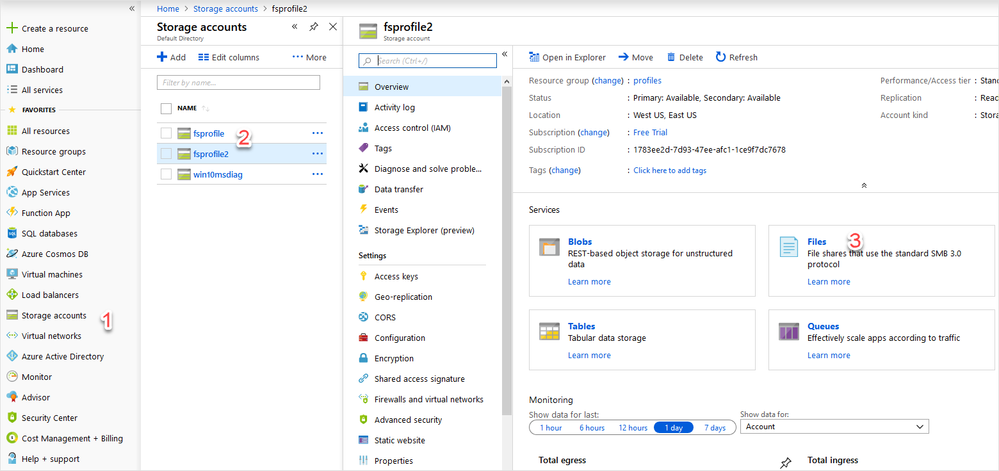Click the Create a resource plus icon
The width and height of the screenshot is (999, 471).
[x=11, y=29]
